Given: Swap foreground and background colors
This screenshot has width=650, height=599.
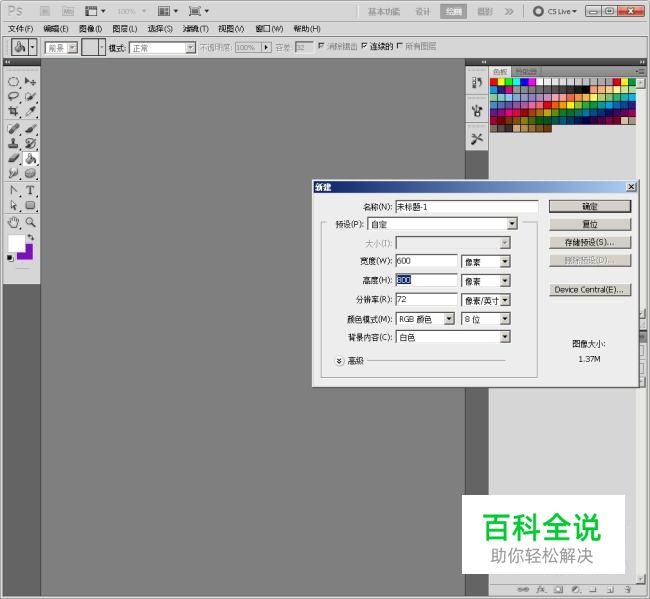Looking at the screenshot, I should 31,237.
